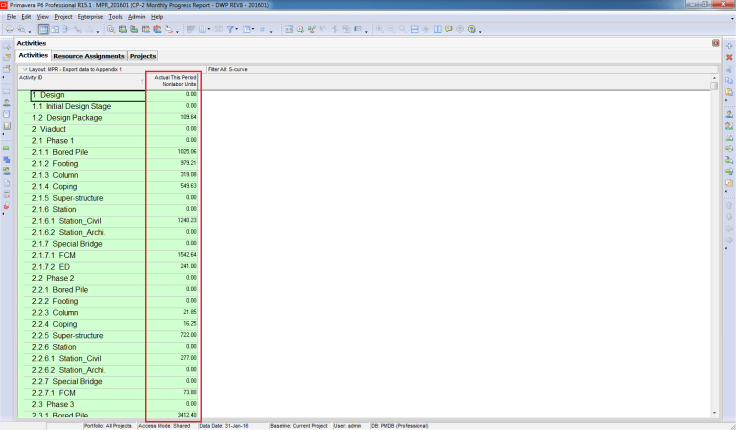This screenshot has height=430, width=736.
Task: Expand the toolbar overflow arrow at far right
Action: (481, 30)
